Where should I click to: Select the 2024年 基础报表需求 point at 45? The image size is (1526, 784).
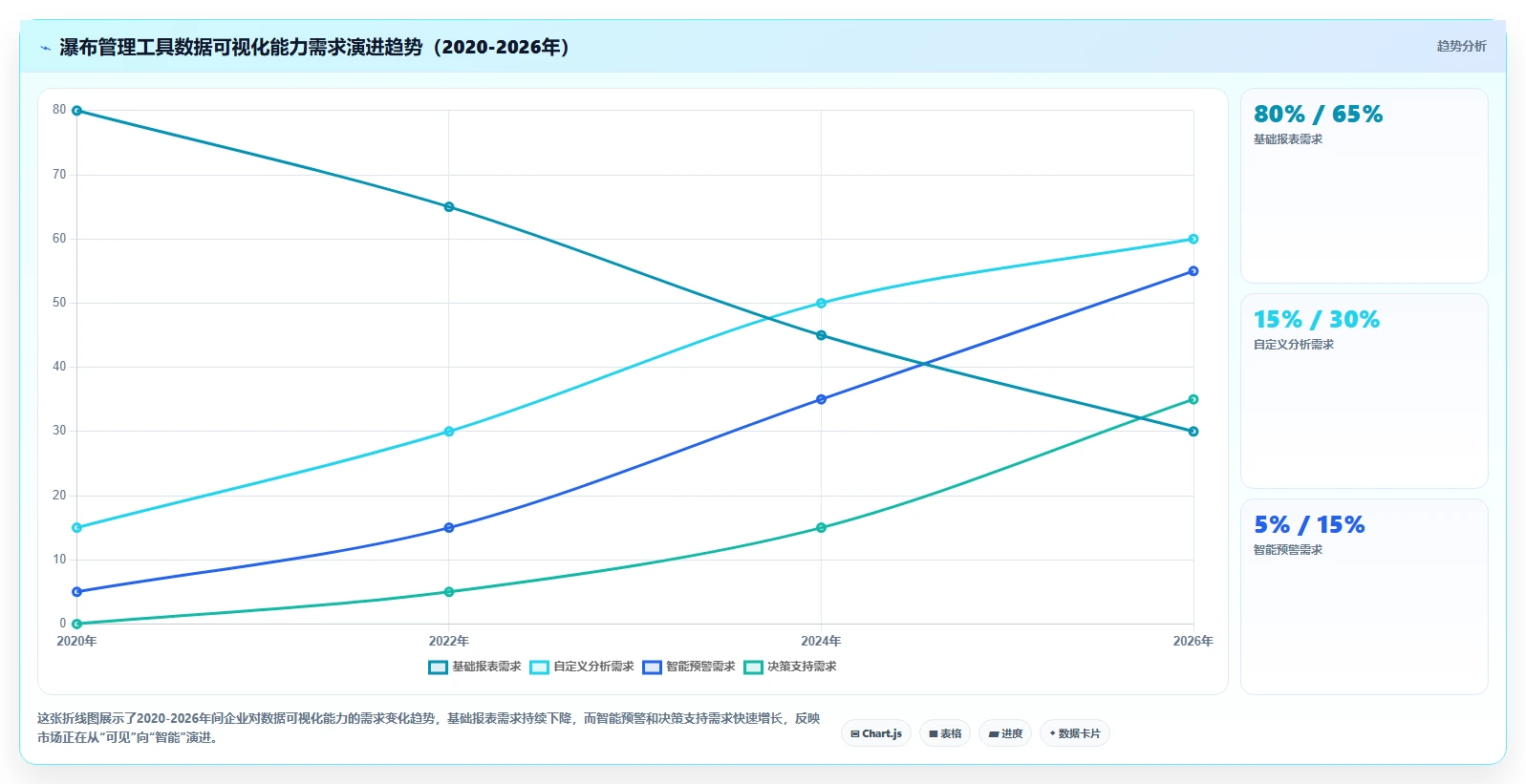pyautogui.click(x=821, y=335)
